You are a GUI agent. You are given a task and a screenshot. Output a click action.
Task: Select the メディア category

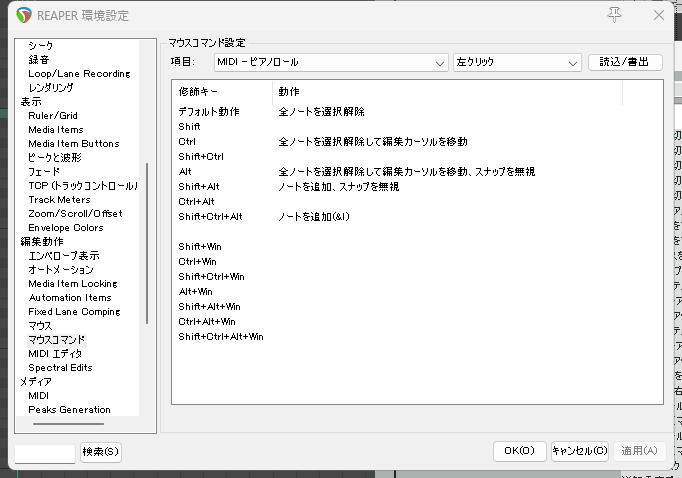tap(36, 381)
